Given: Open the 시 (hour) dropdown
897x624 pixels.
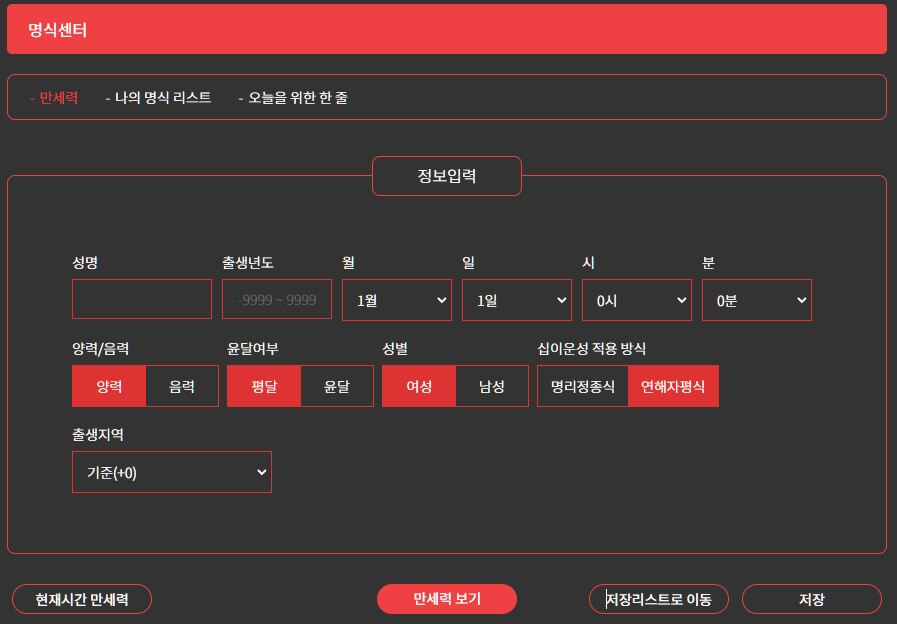Looking at the screenshot, I should pyautogui.click(x=636, y=300).
